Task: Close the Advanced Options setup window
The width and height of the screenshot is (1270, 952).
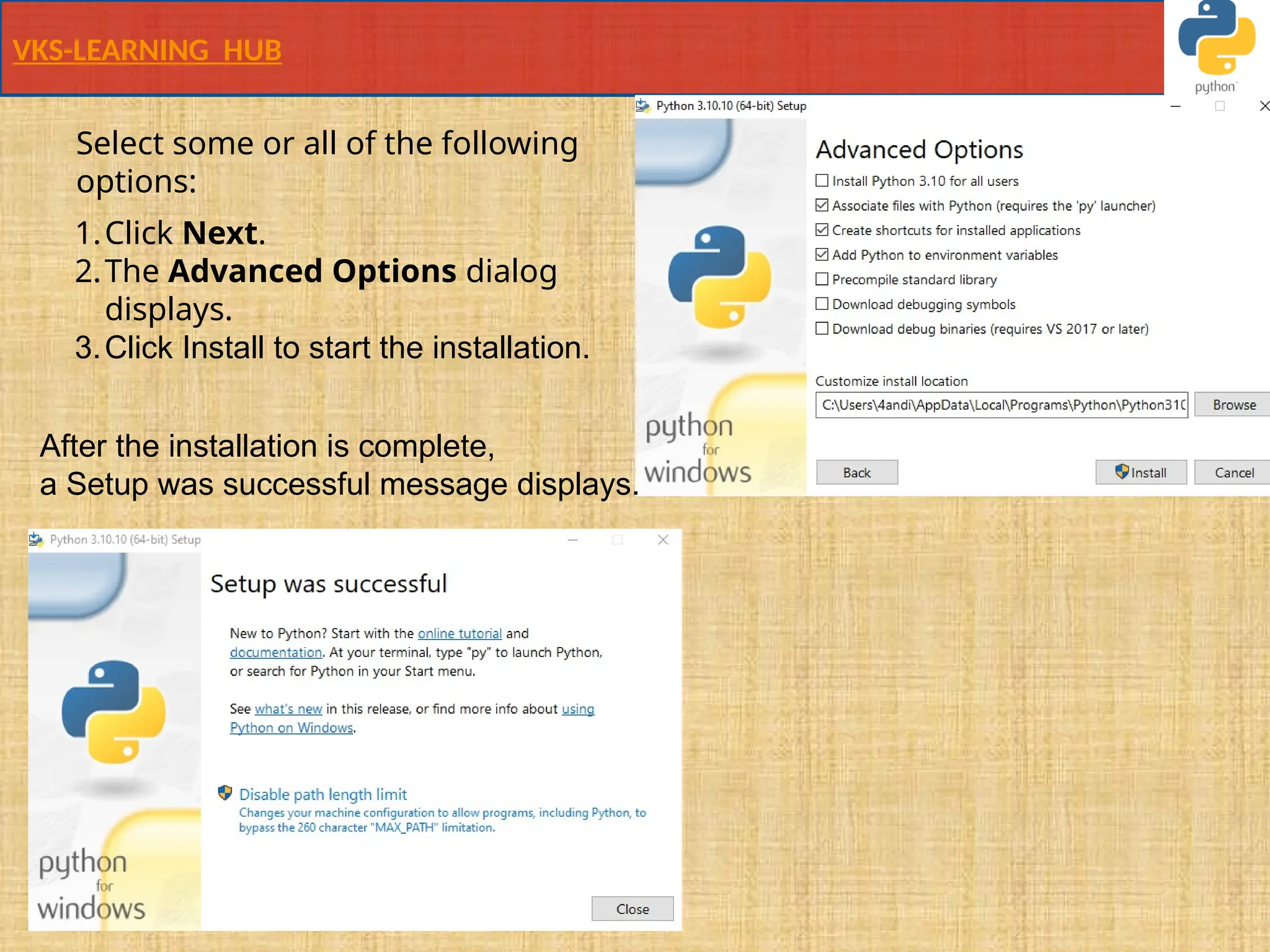Action: (1264, 106)
